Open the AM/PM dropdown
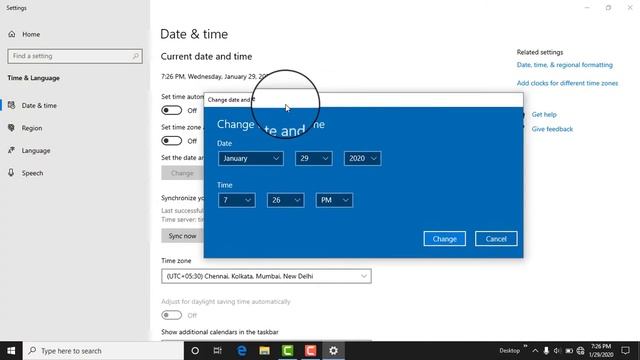 pyautogui.click(x=334, y=200)
